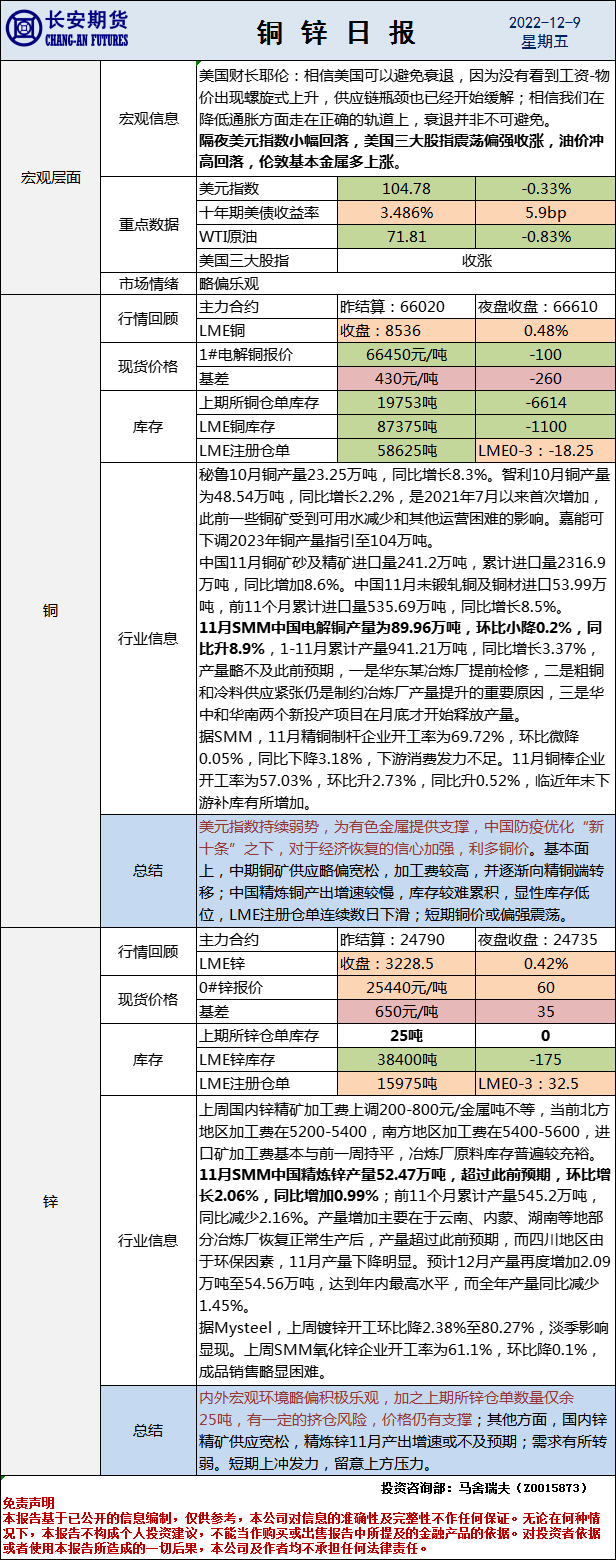Image resolution: width=616 pixels, height=1560 pixels.
Task: Click the yield value 3.486%
Action: 406,212
